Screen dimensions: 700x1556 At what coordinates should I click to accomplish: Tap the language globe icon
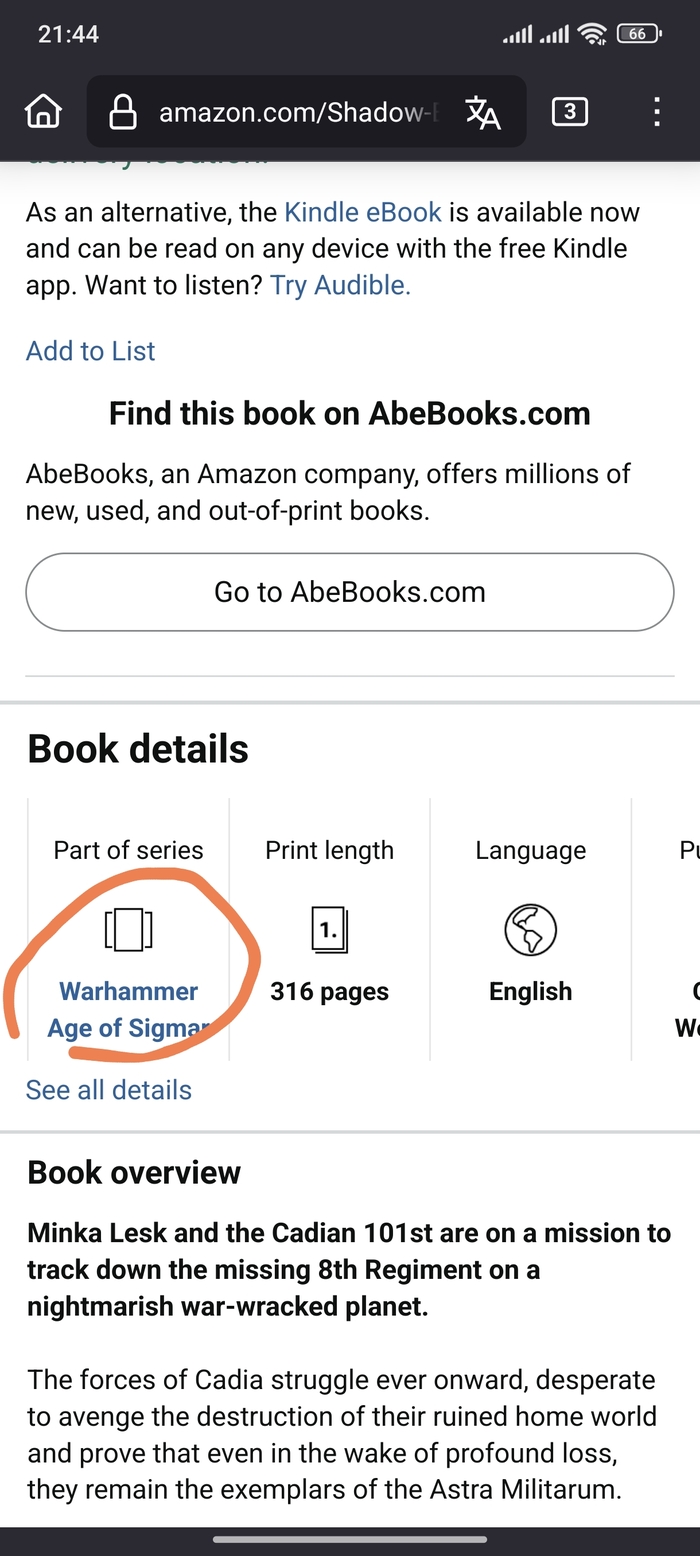(530, 929)
